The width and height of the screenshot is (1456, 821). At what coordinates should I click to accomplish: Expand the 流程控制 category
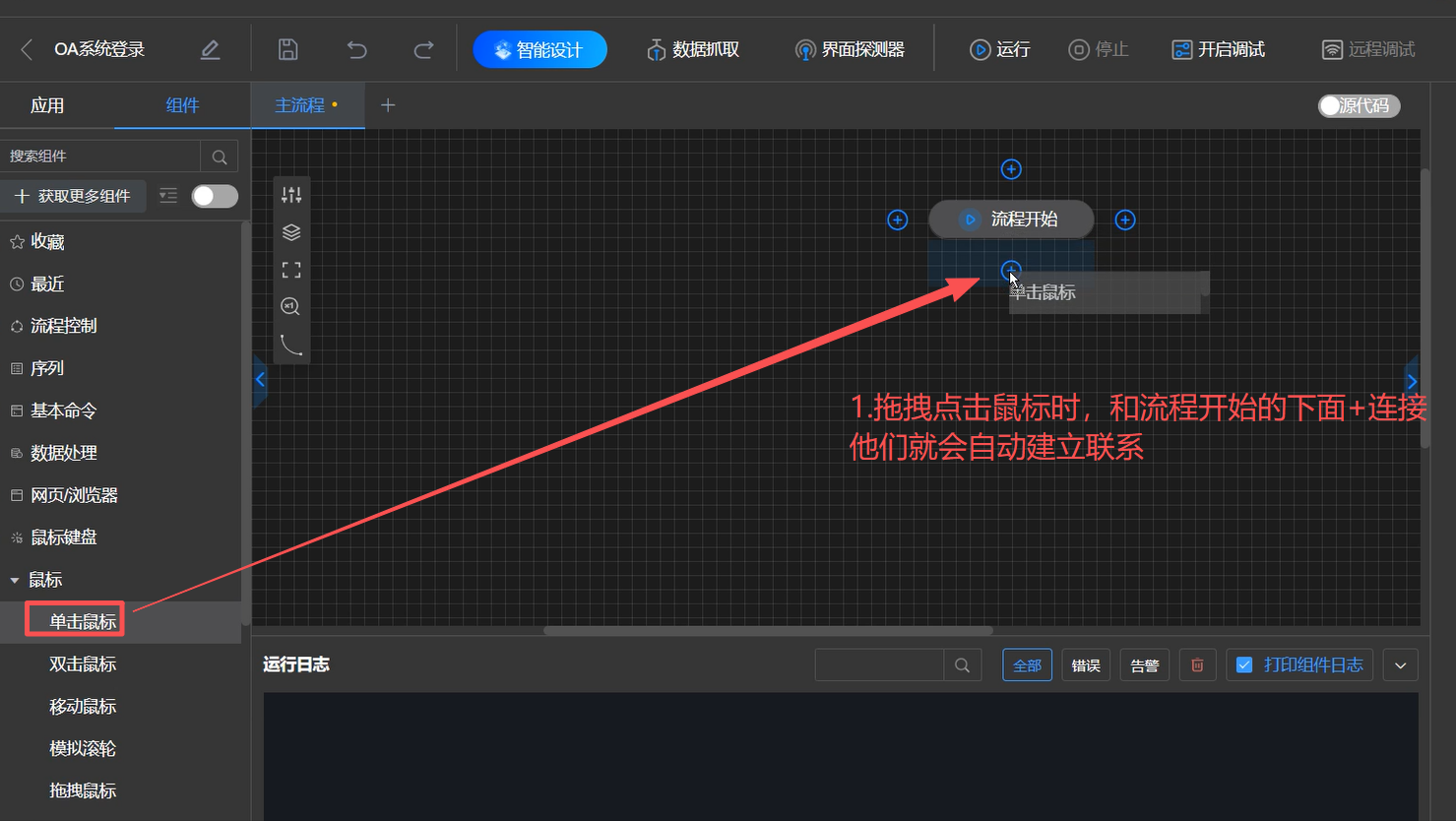(x=120, y=326)
